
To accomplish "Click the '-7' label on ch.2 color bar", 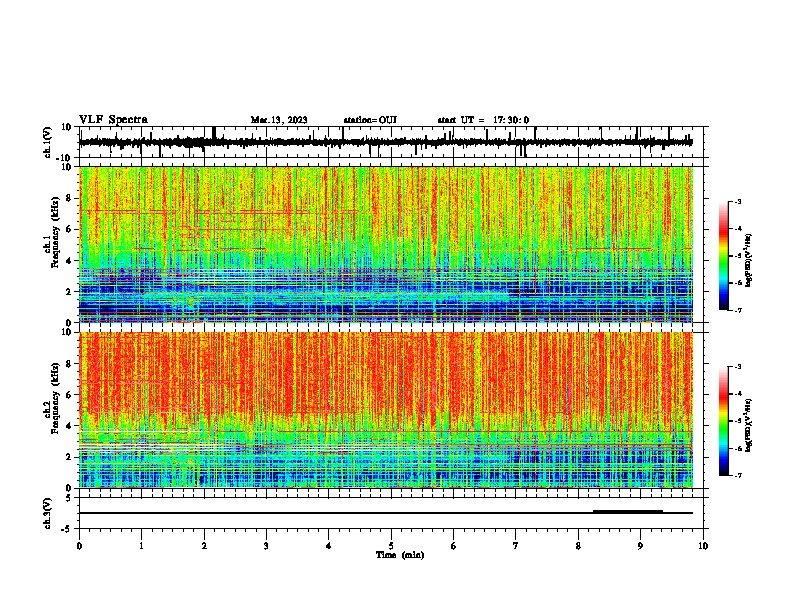I will coord(738,475).
